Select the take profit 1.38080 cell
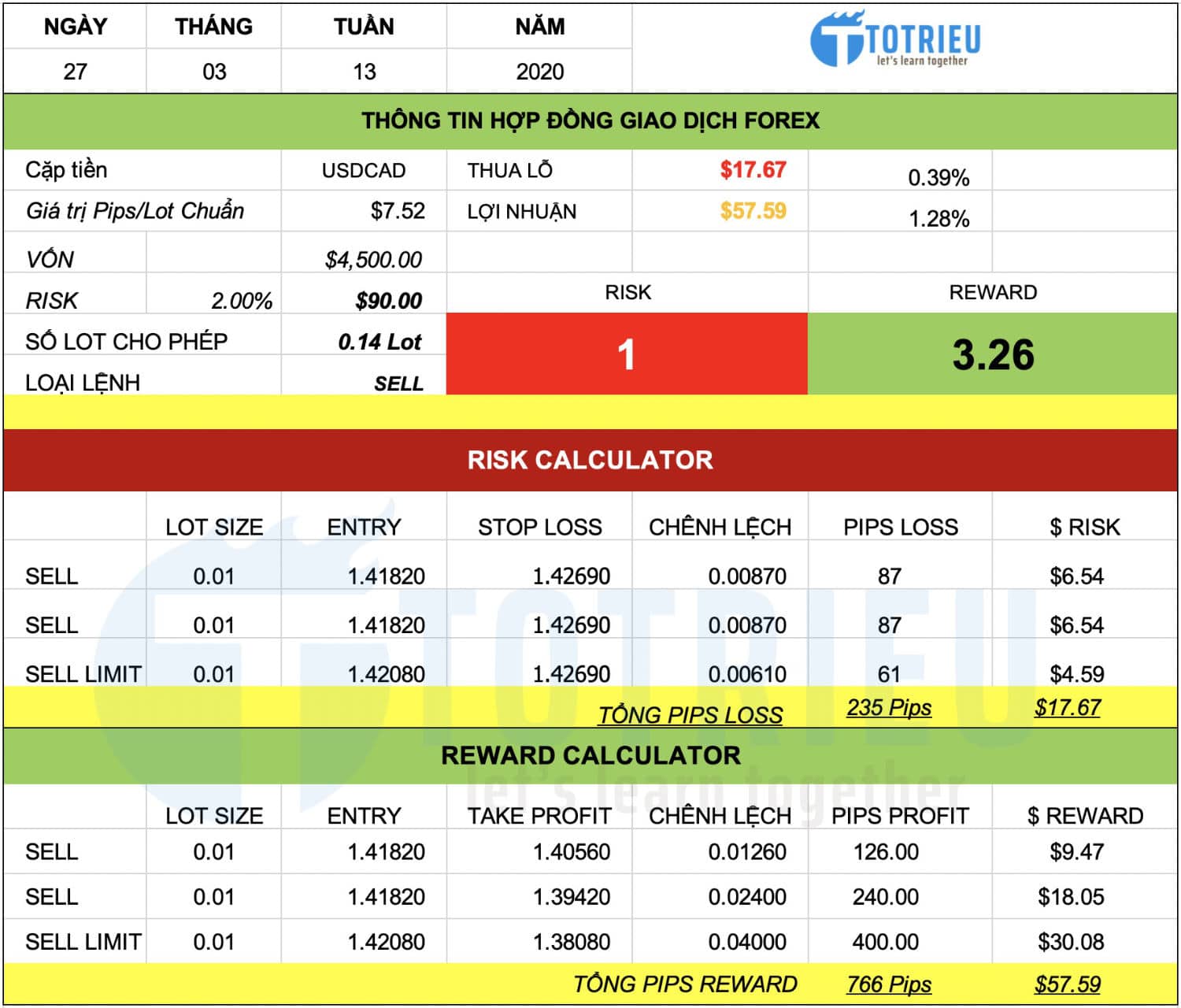 click(x=571, y=942)
